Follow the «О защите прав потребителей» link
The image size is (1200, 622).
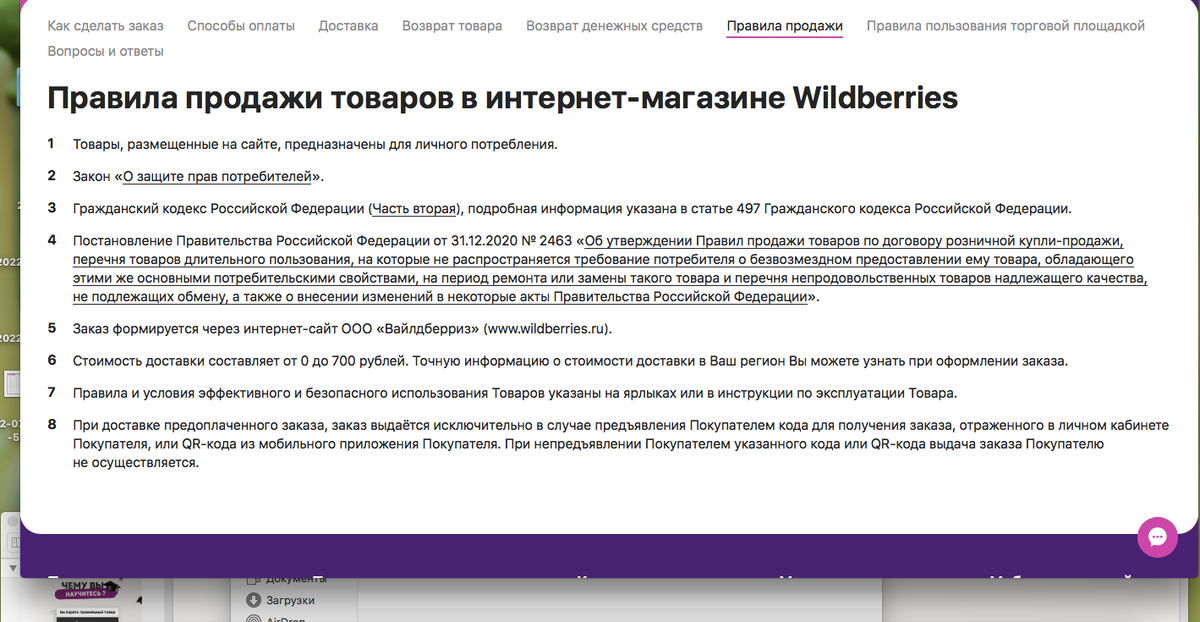[218, 176]
